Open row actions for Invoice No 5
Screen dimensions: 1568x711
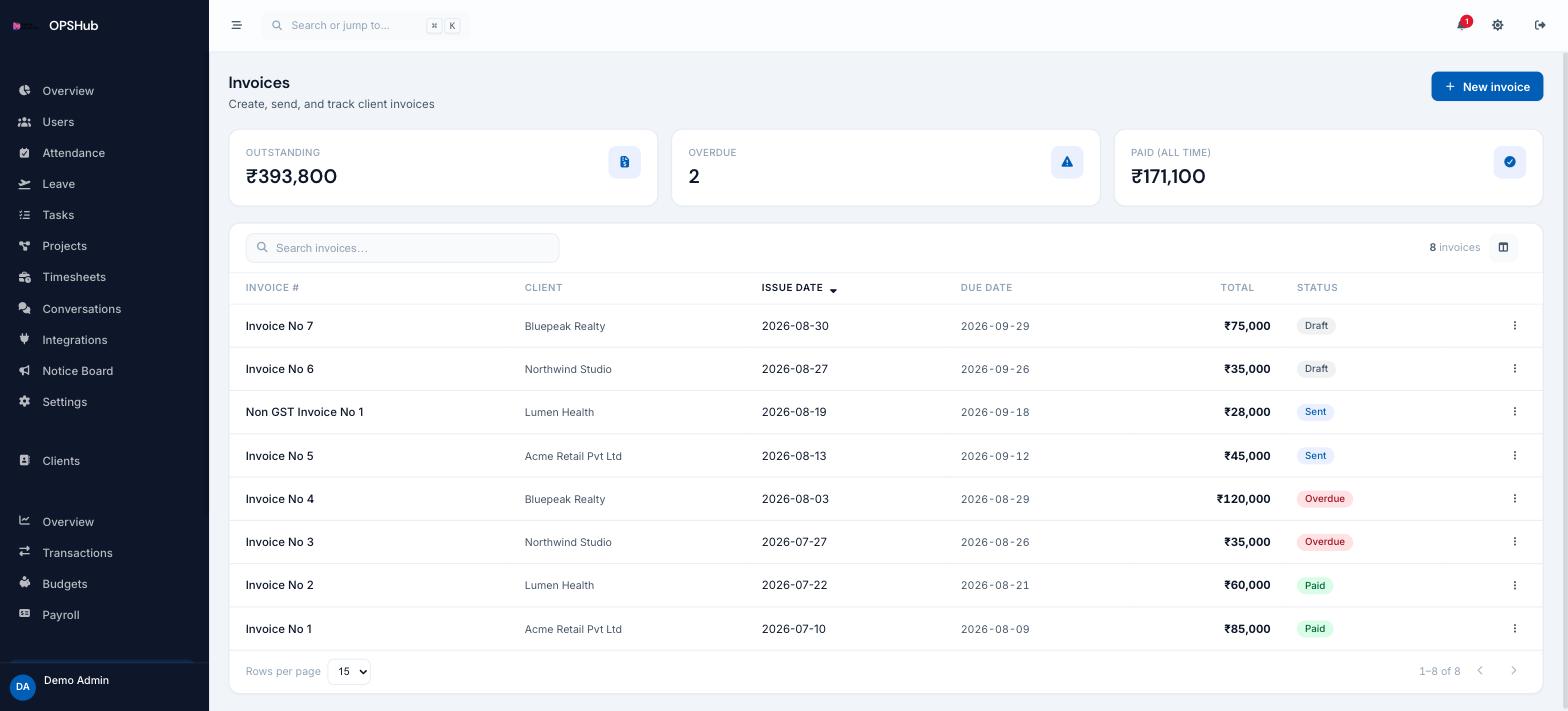(1514, 455)
